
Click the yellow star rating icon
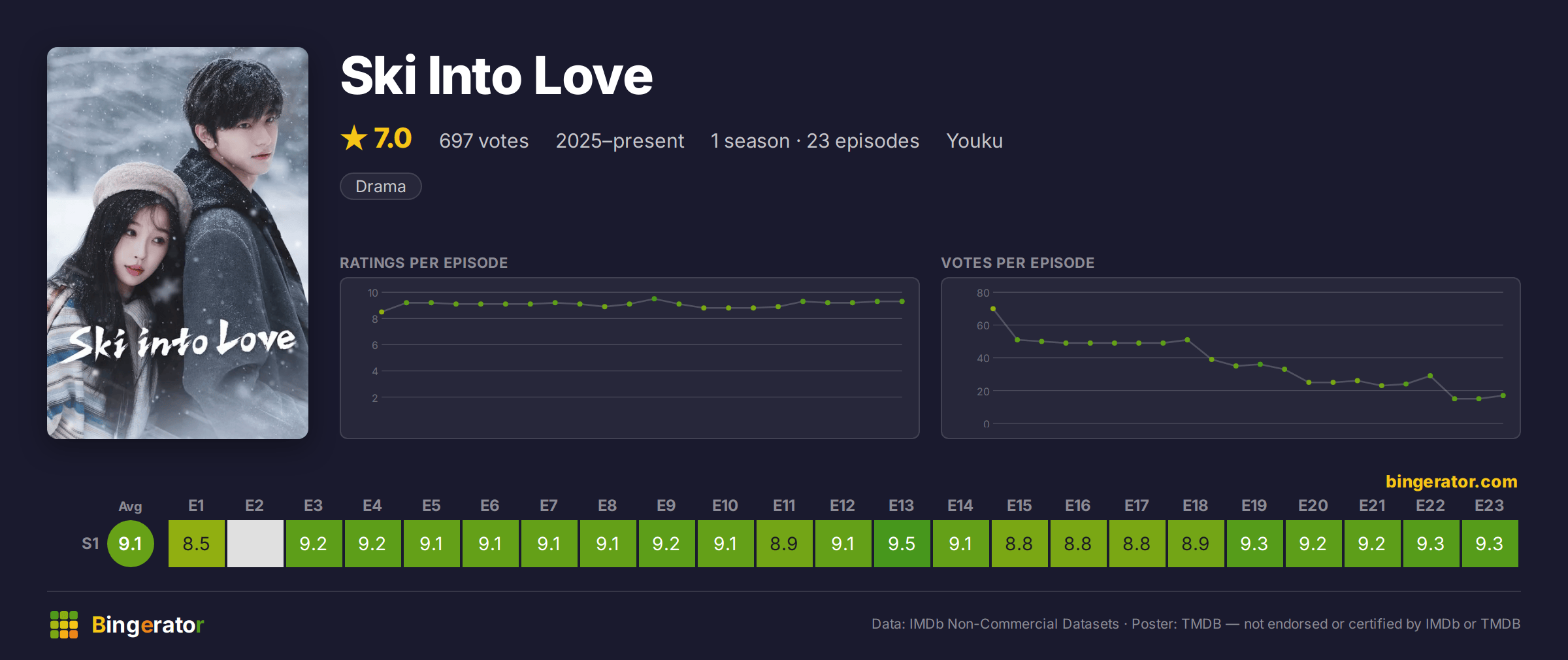point(354,139)
